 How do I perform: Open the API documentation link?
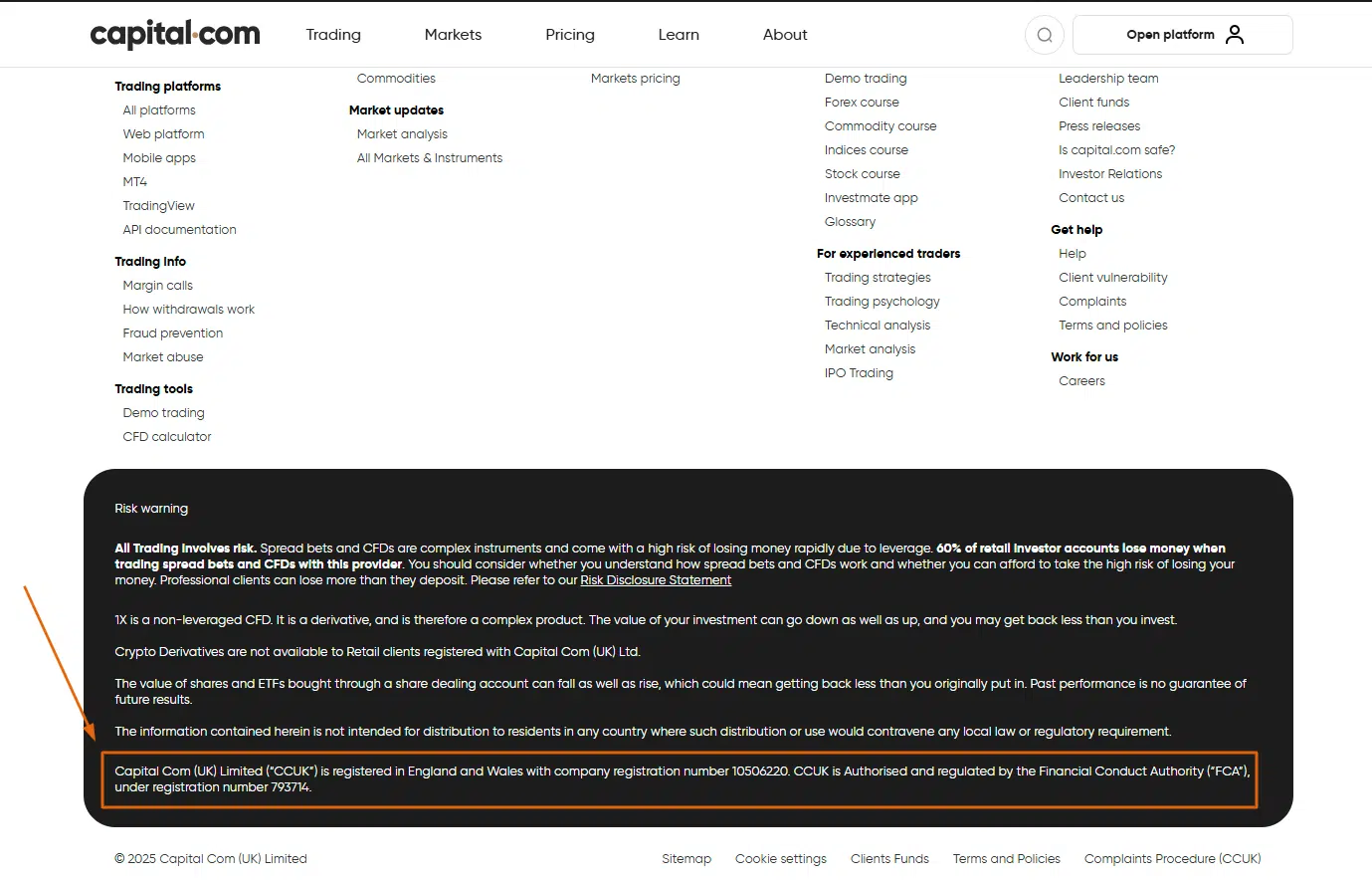[179, 230]
